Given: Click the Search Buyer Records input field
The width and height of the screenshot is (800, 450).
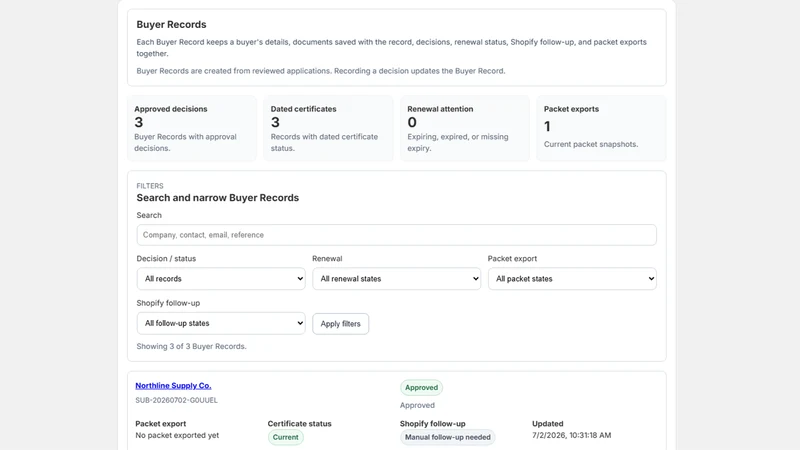Looking at the screenshot, I should pyautogui.click(x=396, y=235).
